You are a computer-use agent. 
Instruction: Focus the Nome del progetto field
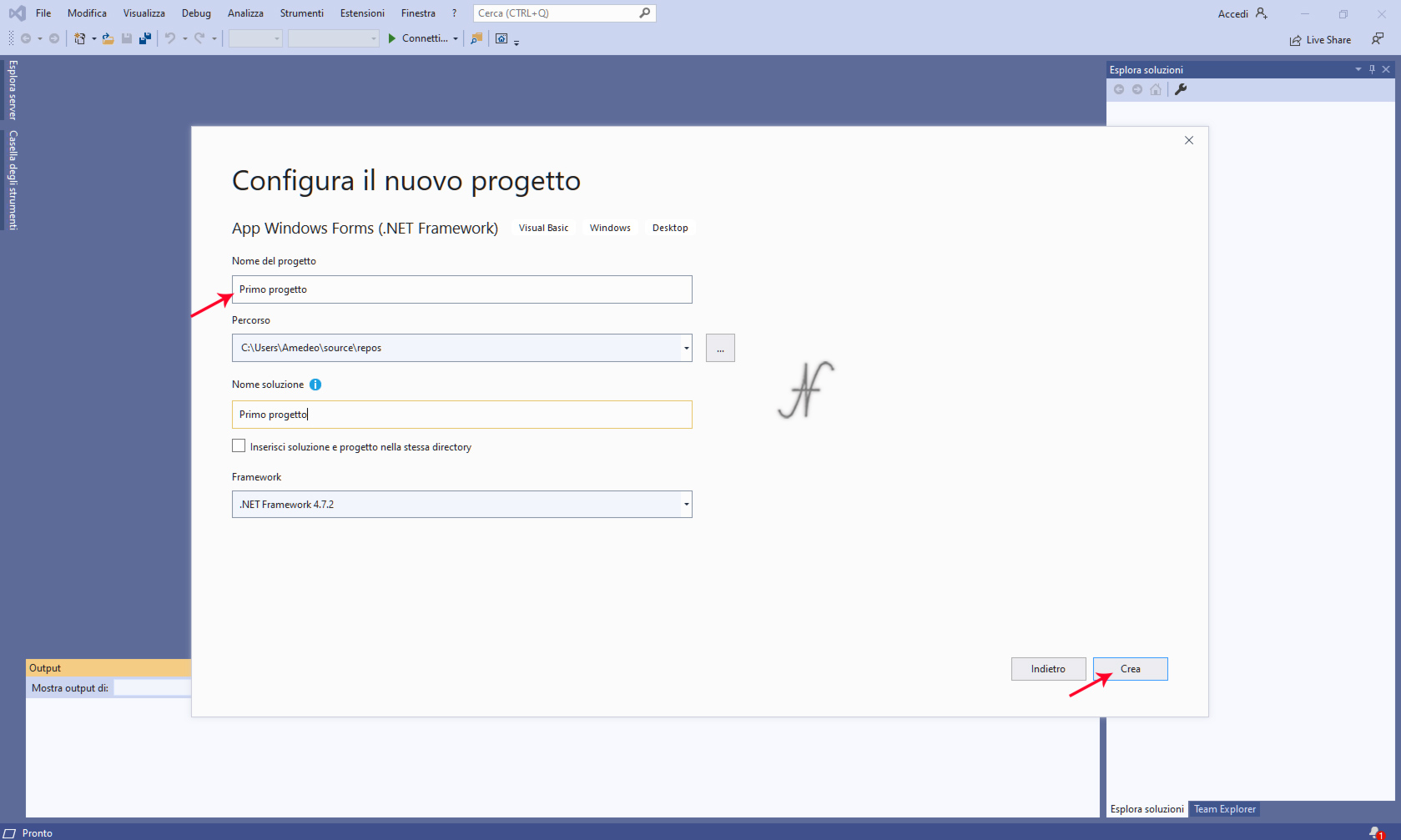click(x=461, y=289)
